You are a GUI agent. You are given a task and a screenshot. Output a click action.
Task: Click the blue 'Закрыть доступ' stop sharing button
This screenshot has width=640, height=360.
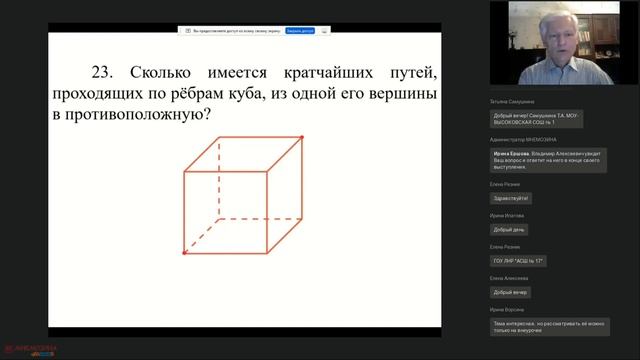point(300,31)
